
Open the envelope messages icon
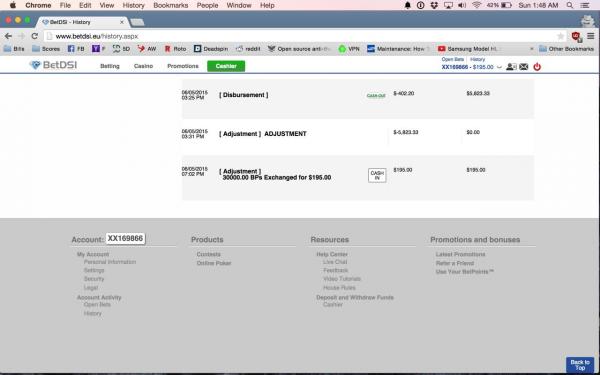(x=523, y=67)
